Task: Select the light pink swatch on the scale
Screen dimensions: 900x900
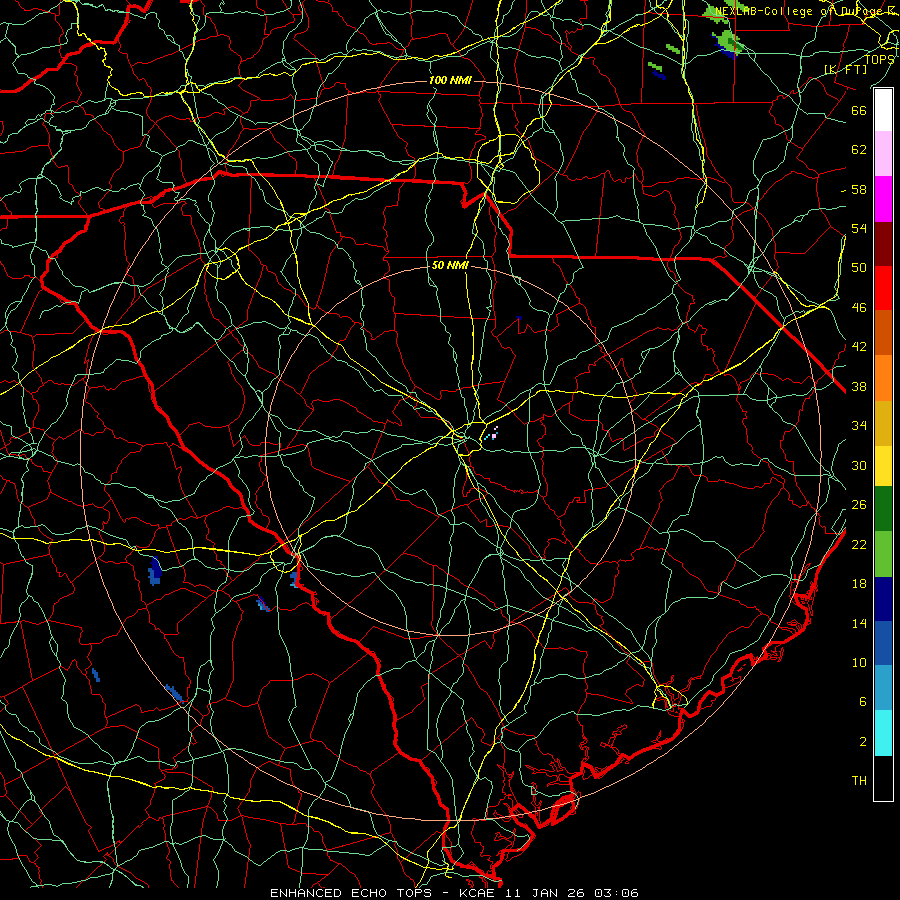Action: coord(883,154)
